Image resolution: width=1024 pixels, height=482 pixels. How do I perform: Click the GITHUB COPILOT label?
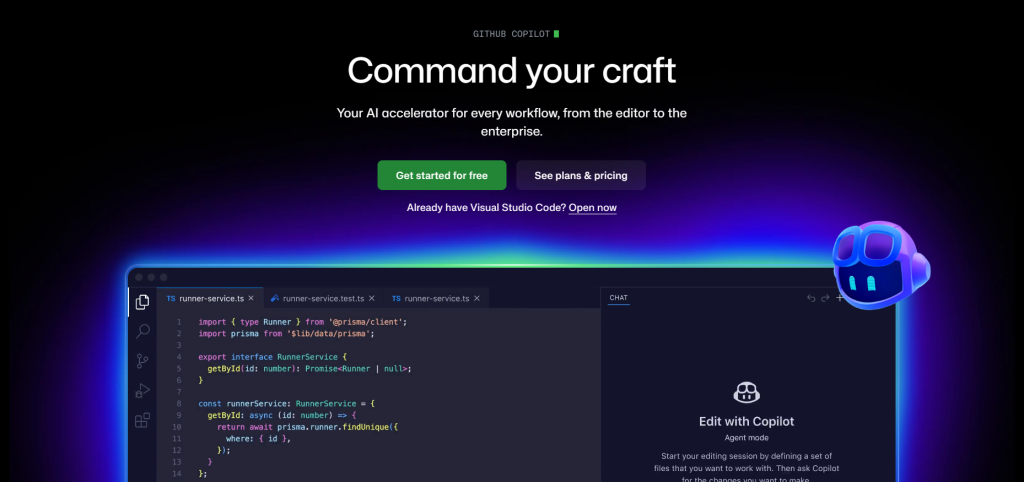coord(511,34)
